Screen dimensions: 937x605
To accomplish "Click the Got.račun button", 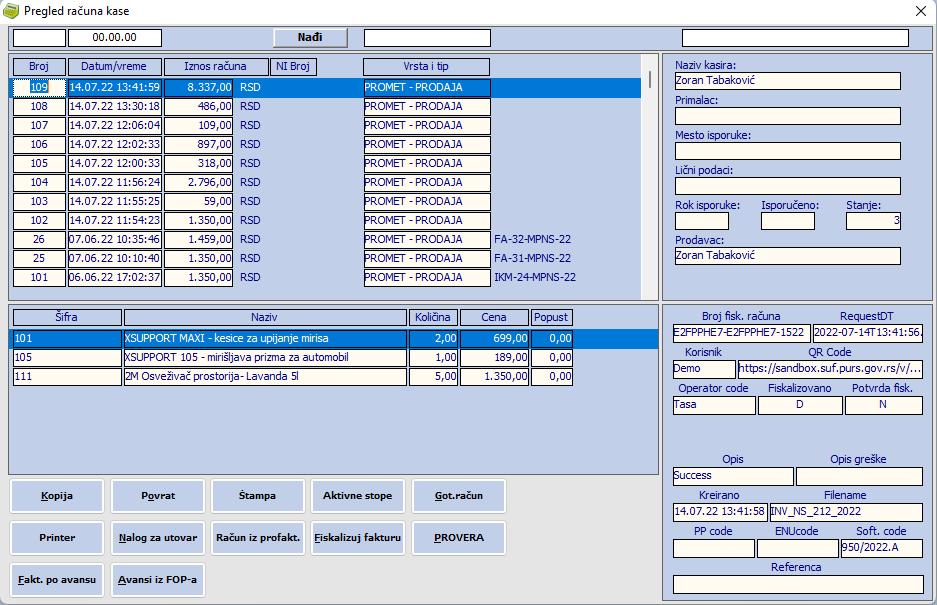I will 458,496.
